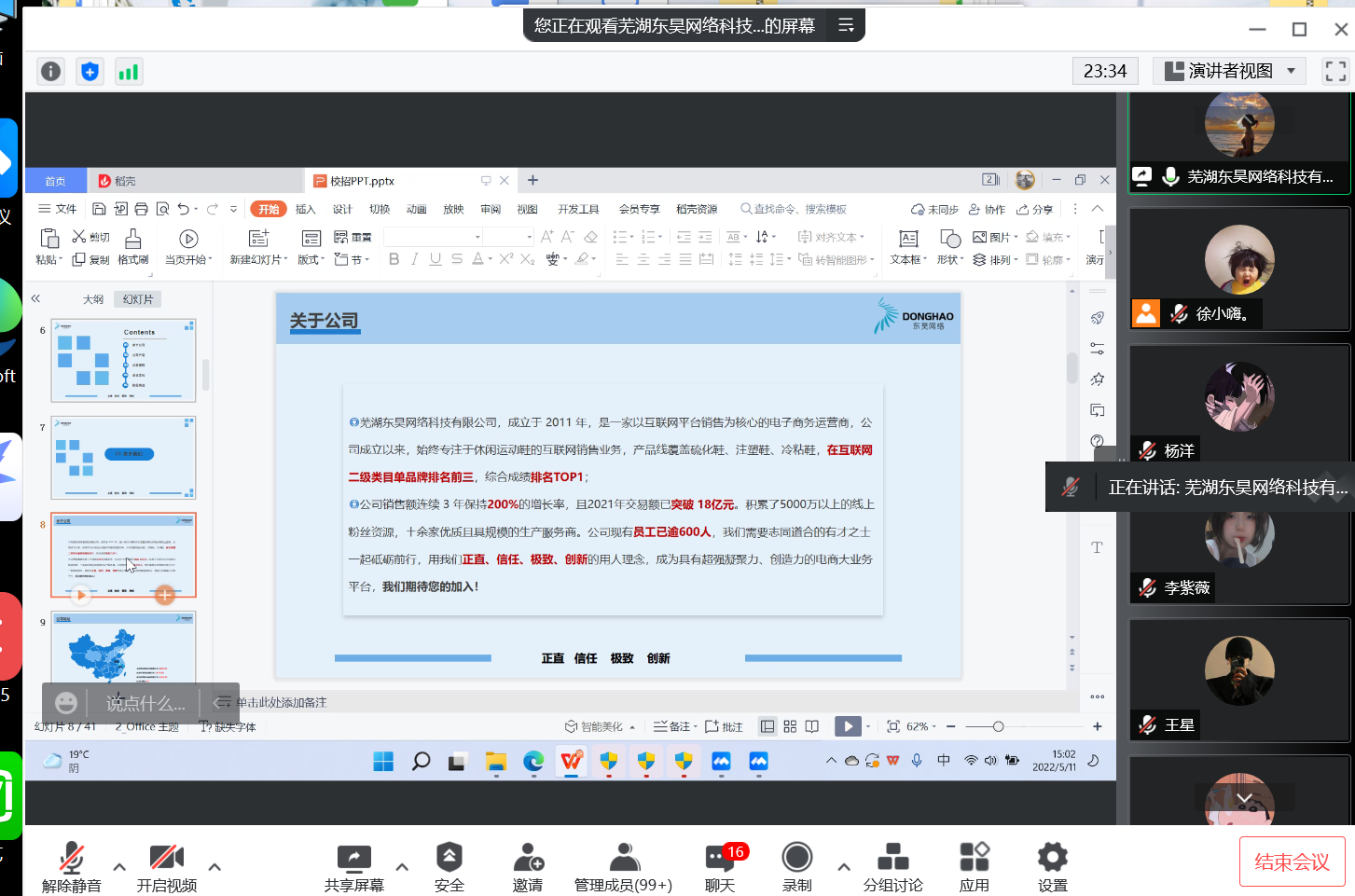Open the screen-sharing options menu in top banner
The width and height of the screenshot is (1355, 896).
point(846,25)
